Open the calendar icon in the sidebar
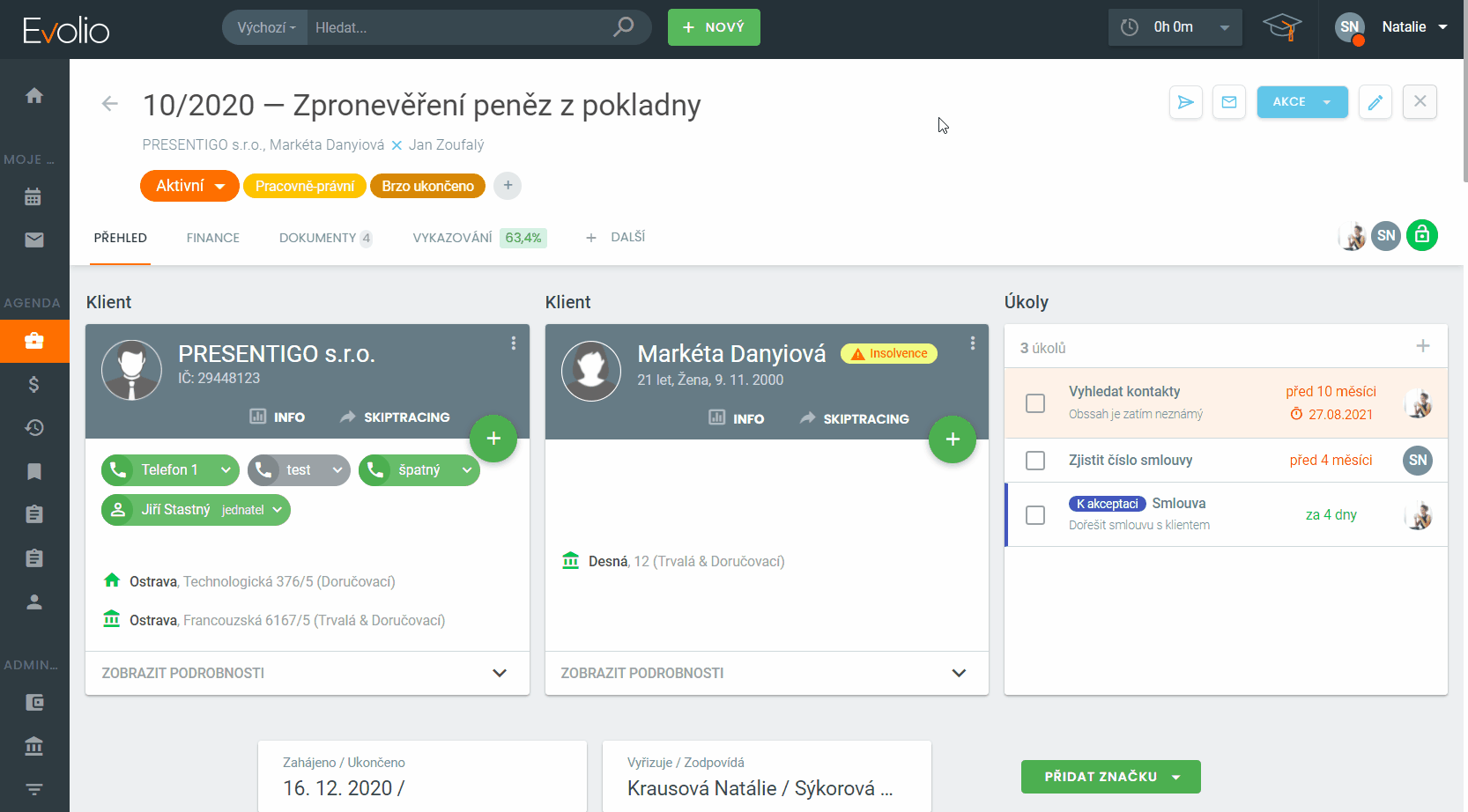 point(34,197)
